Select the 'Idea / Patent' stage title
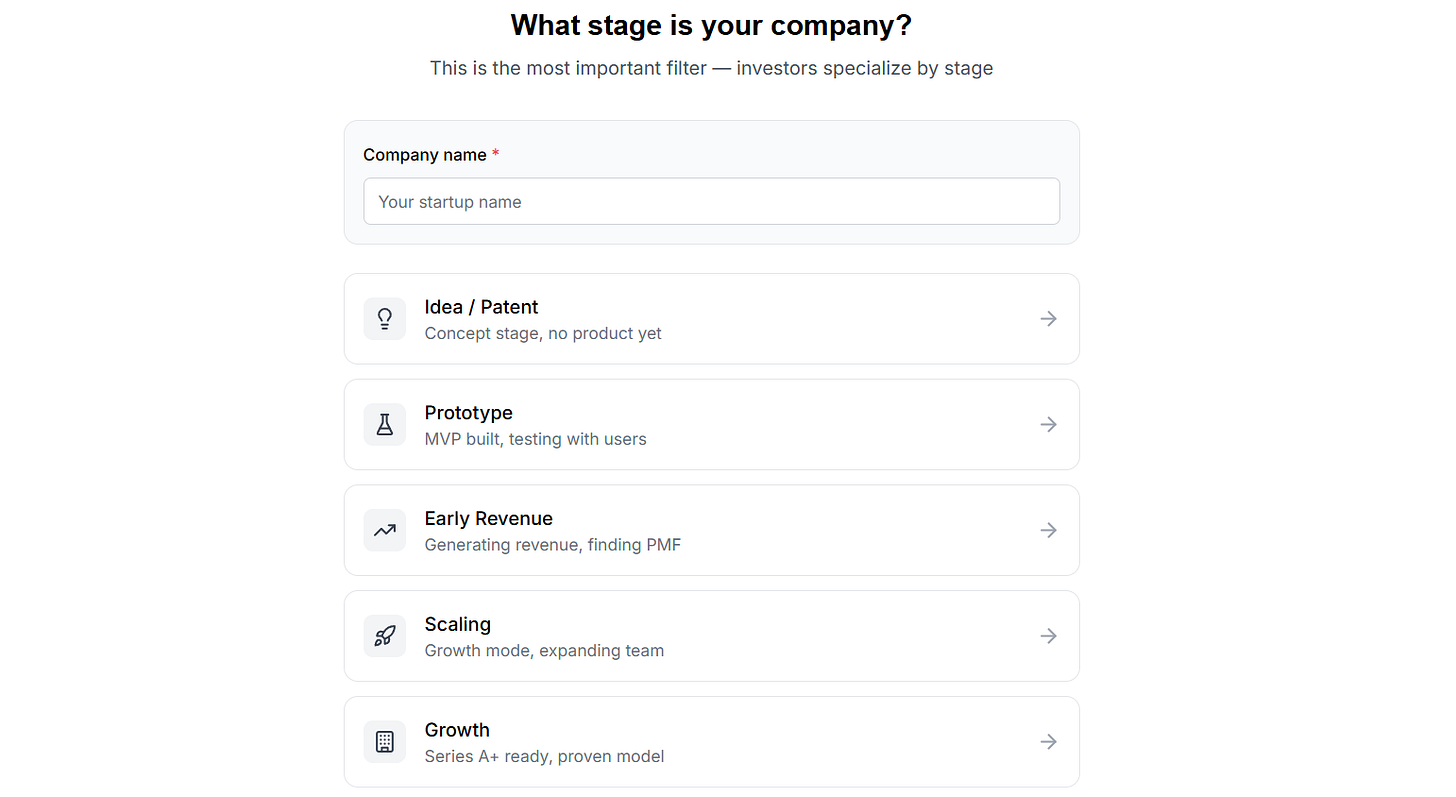 point(481,307)
